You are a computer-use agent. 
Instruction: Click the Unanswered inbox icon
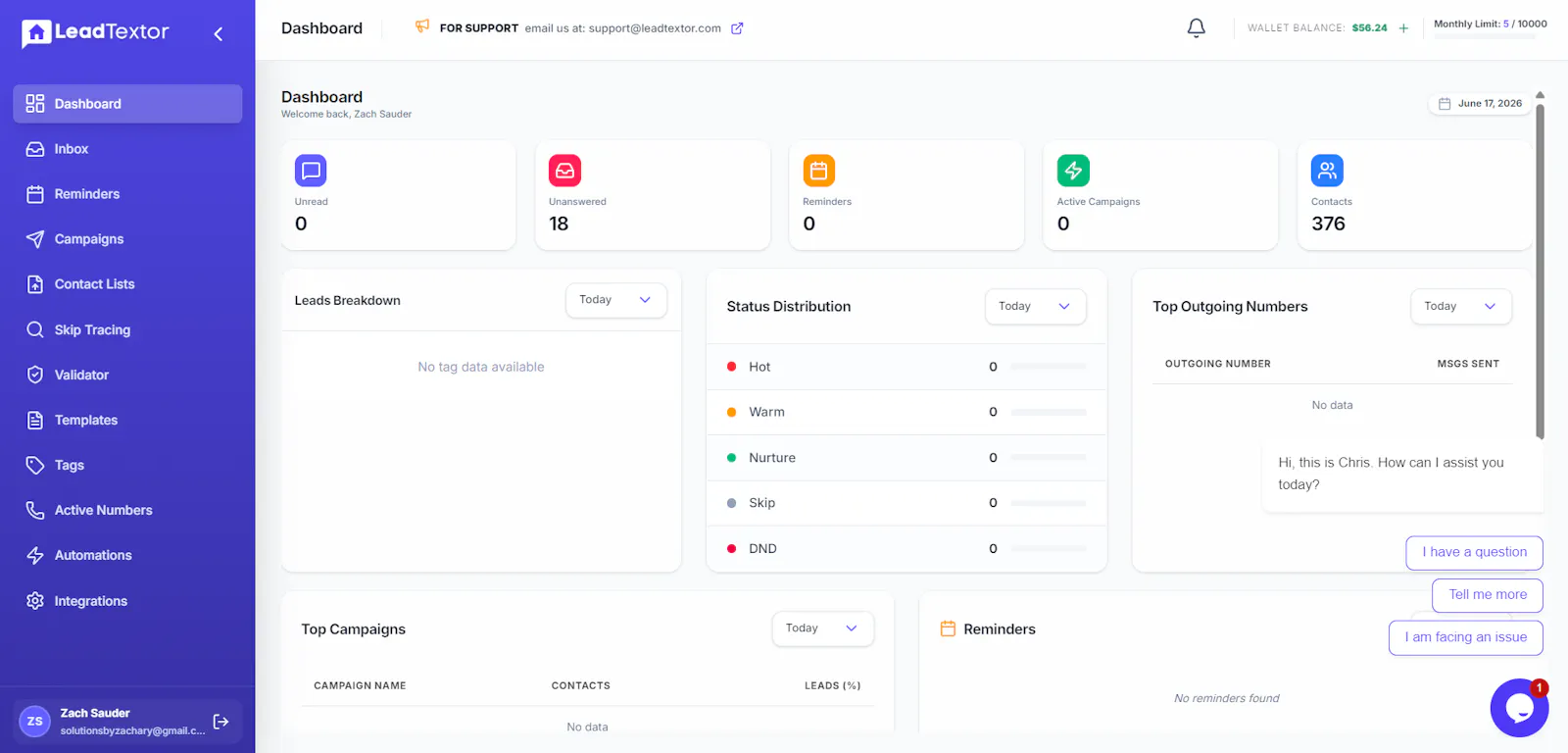(x=564, y=171)
